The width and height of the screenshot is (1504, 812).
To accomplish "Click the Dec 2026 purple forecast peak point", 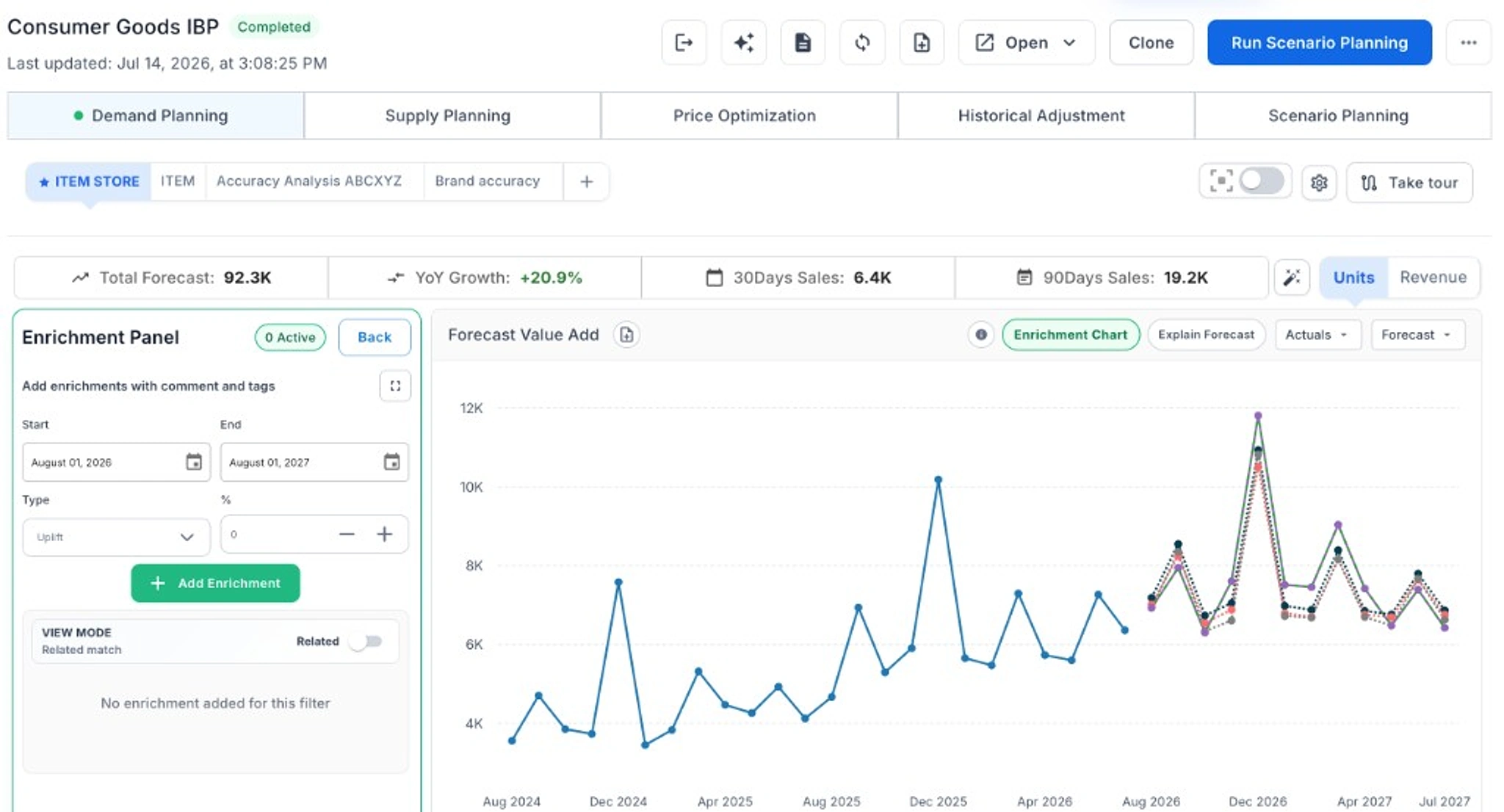I will pyautogui.click(x=1257, y=416).
